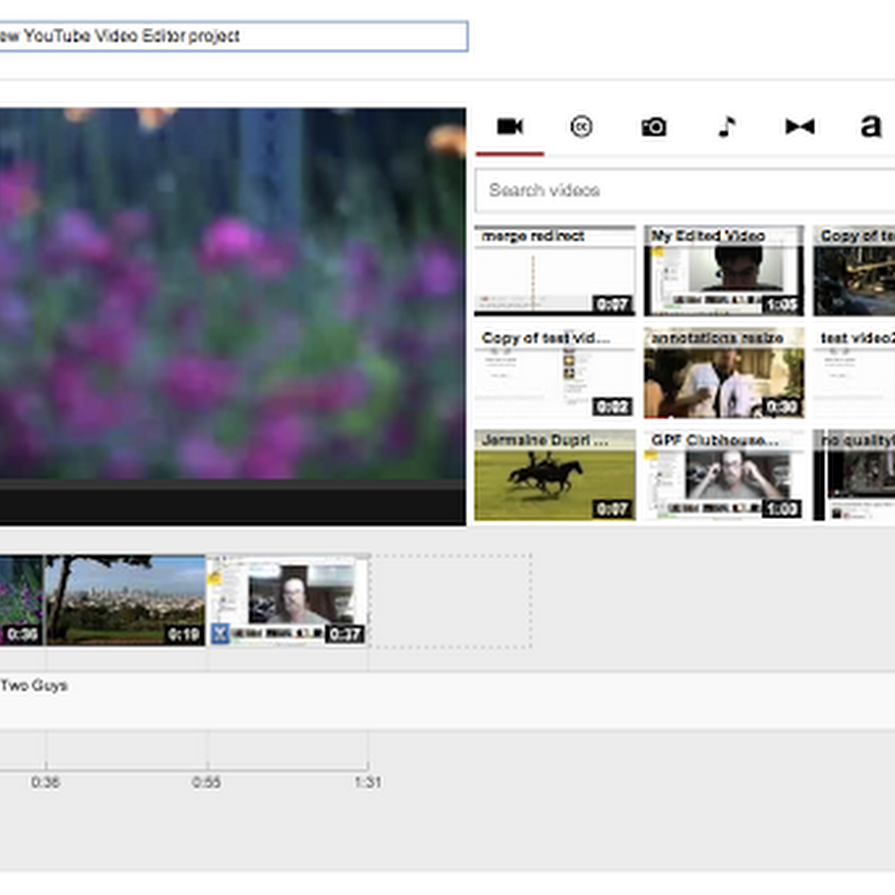Click the project title text field

pyautogui.click(x=232, y=37)
